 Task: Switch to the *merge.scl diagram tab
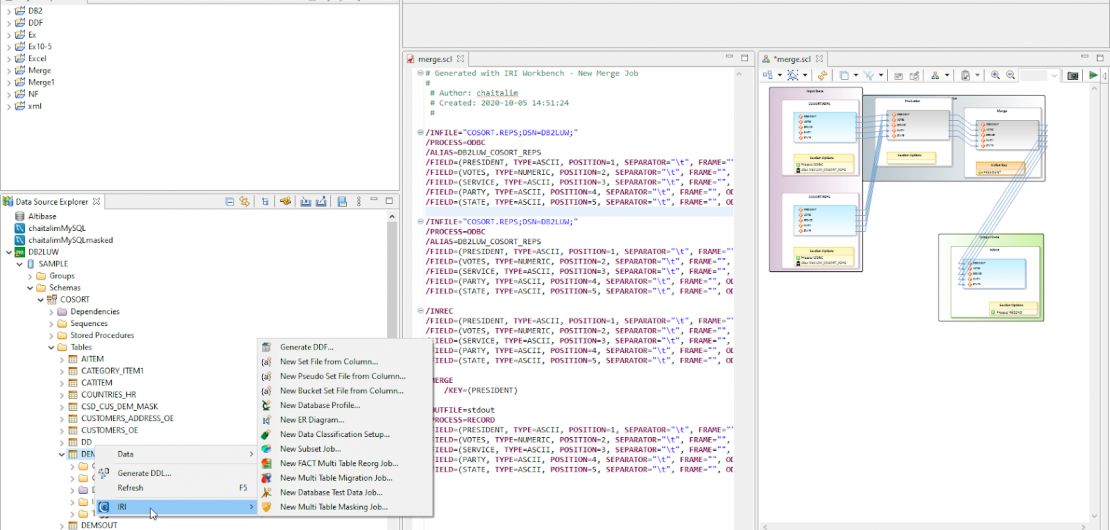pos(794,59)
